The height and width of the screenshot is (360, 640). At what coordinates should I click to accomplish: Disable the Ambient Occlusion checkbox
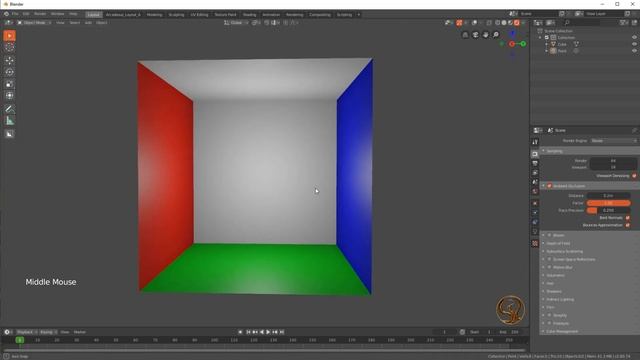coord(549,186)
